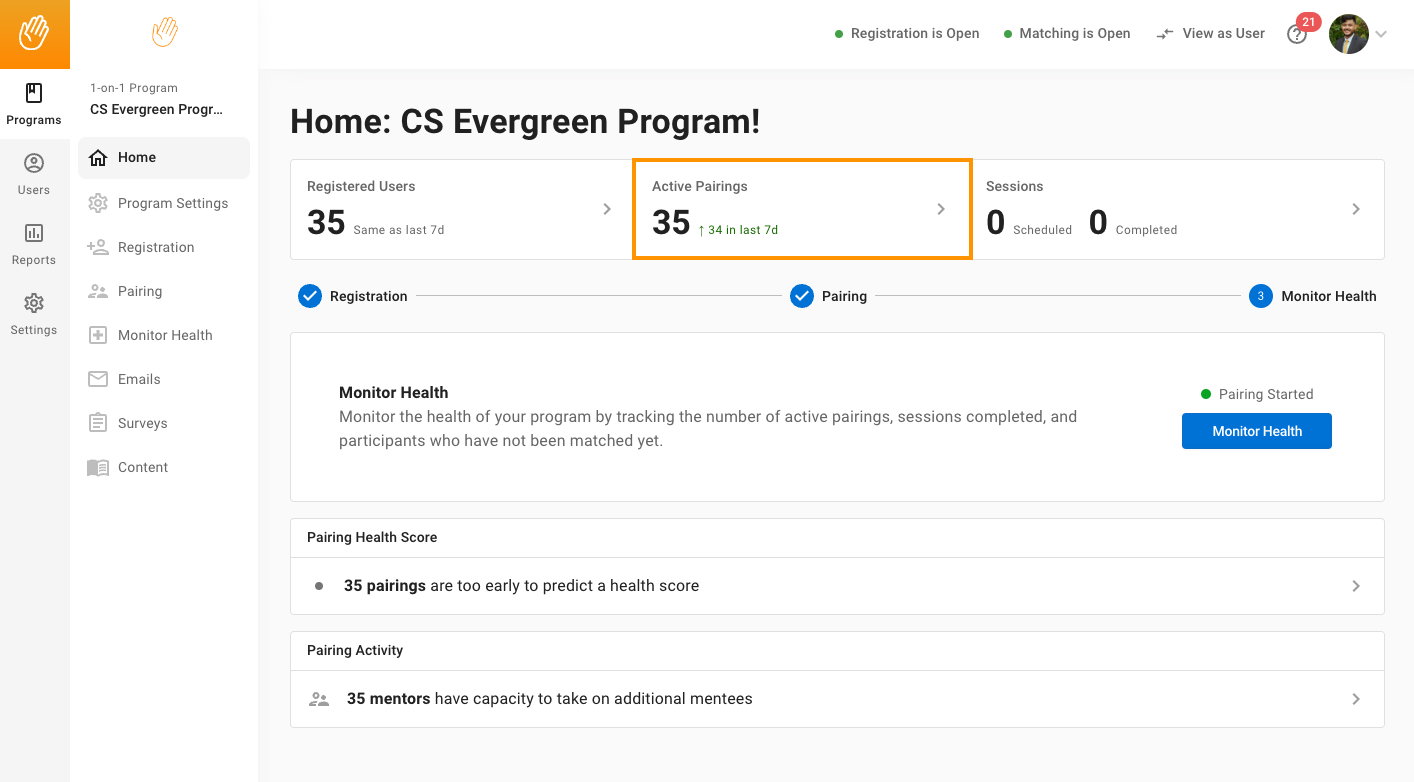Go to Registration in the sidebar
Viewport: 1414px width, 782px height.
click(164, 247)
